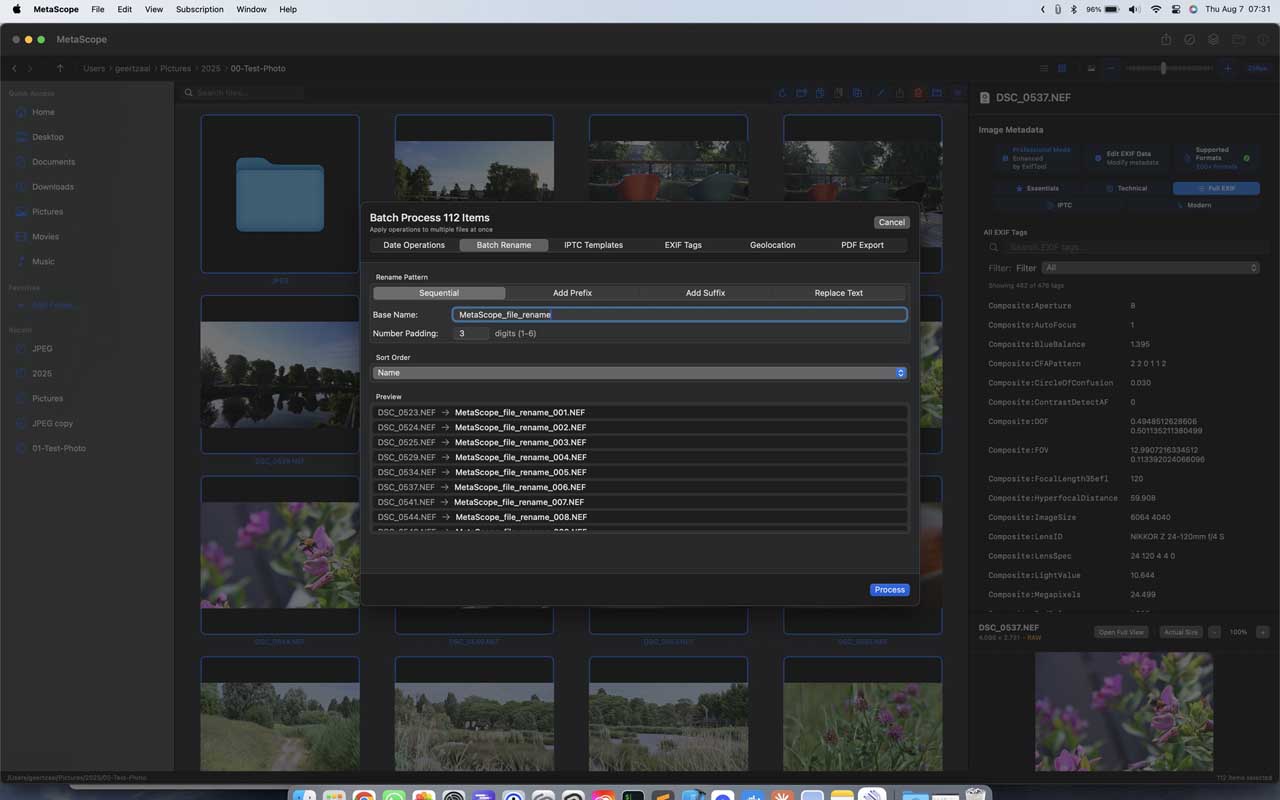Go forward with the right navigation arrow

point(30,68)
